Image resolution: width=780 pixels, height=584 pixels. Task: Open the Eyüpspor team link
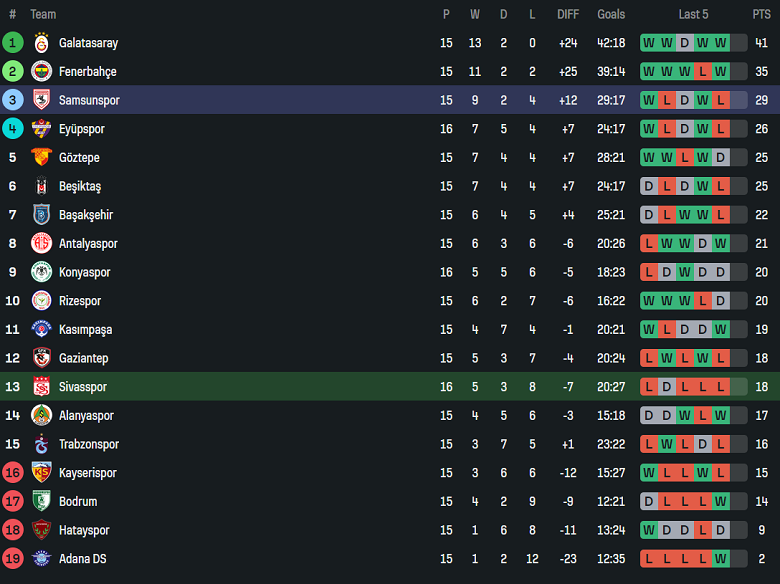point(82,129)
